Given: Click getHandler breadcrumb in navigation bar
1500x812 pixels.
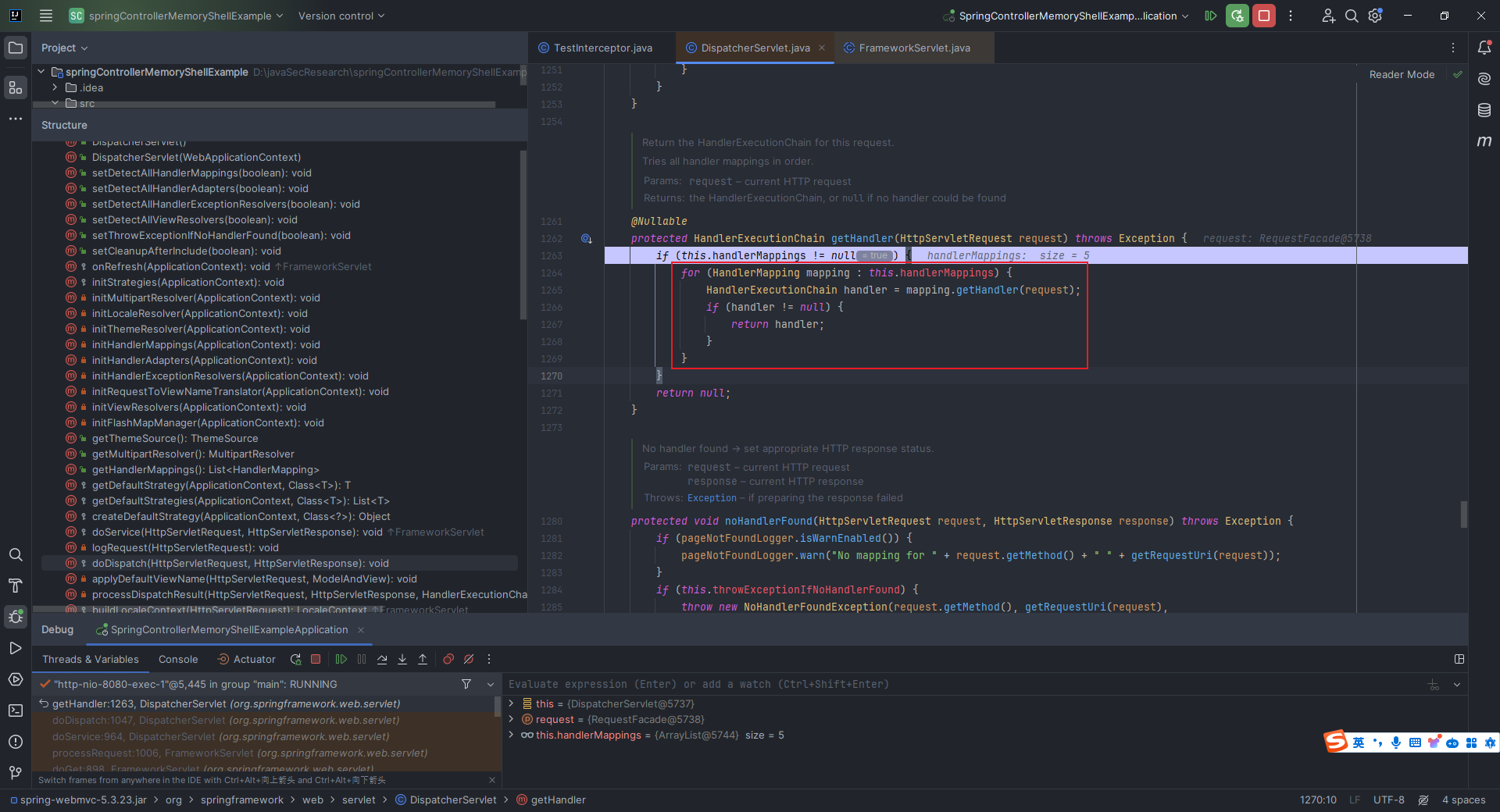Looking at the screenshot, I should tap(551, 800).
